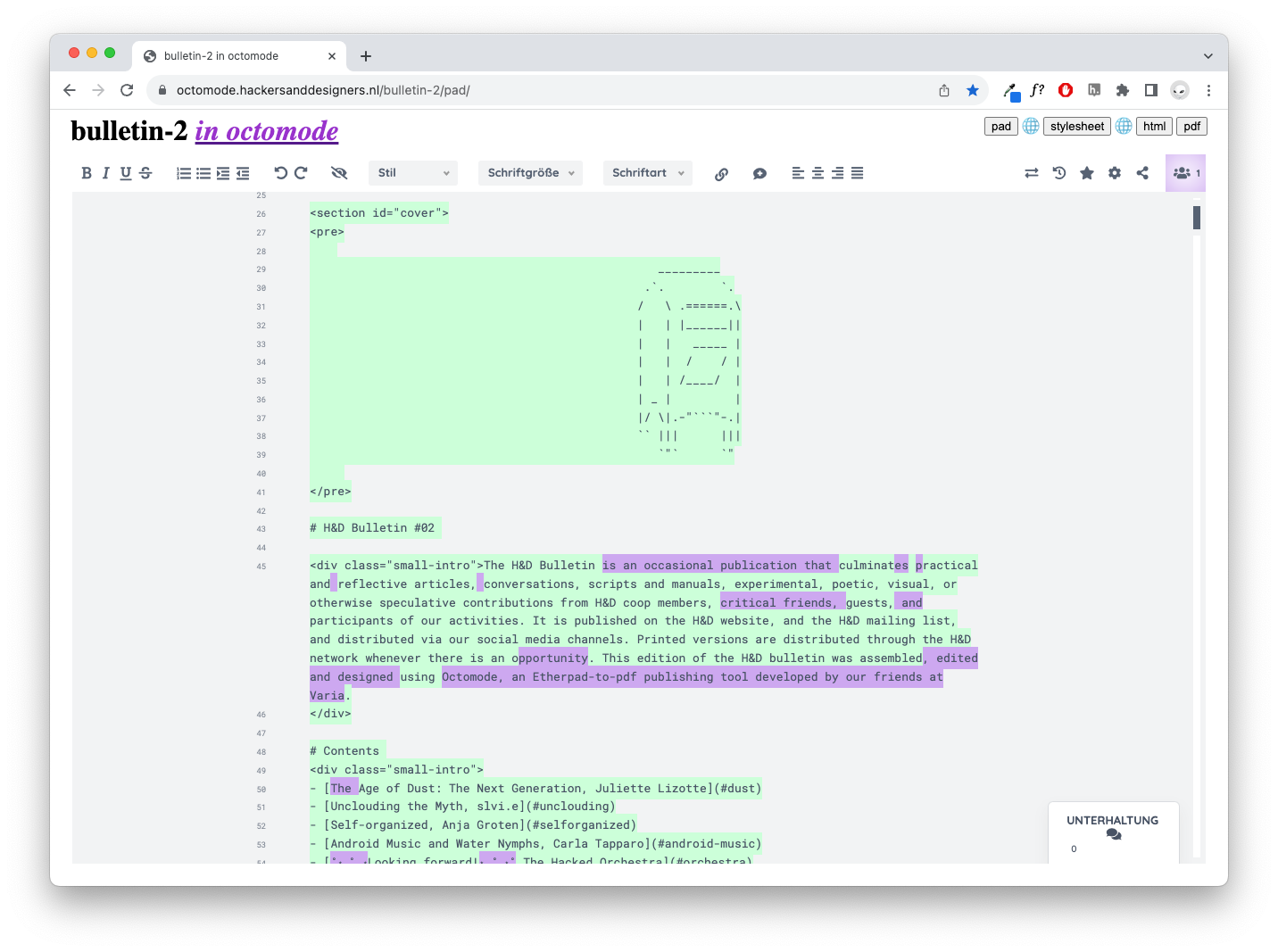Open the Schriftgröße font size dropdown

531,173
